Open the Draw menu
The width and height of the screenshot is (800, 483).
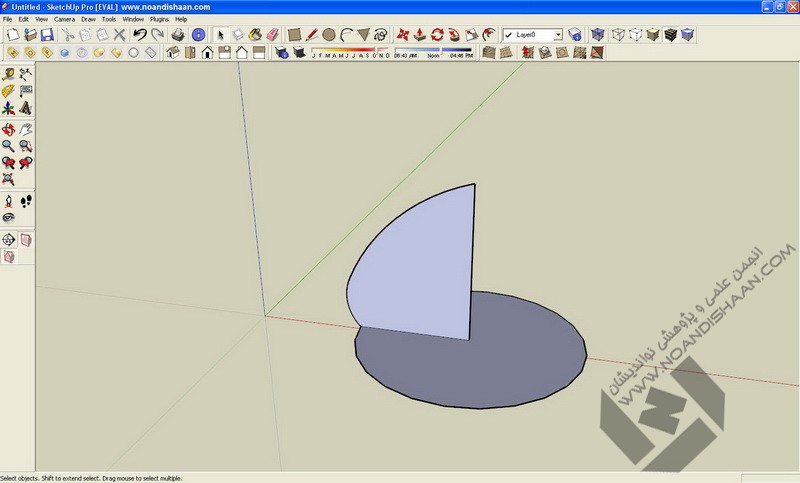tap(88, 19)
